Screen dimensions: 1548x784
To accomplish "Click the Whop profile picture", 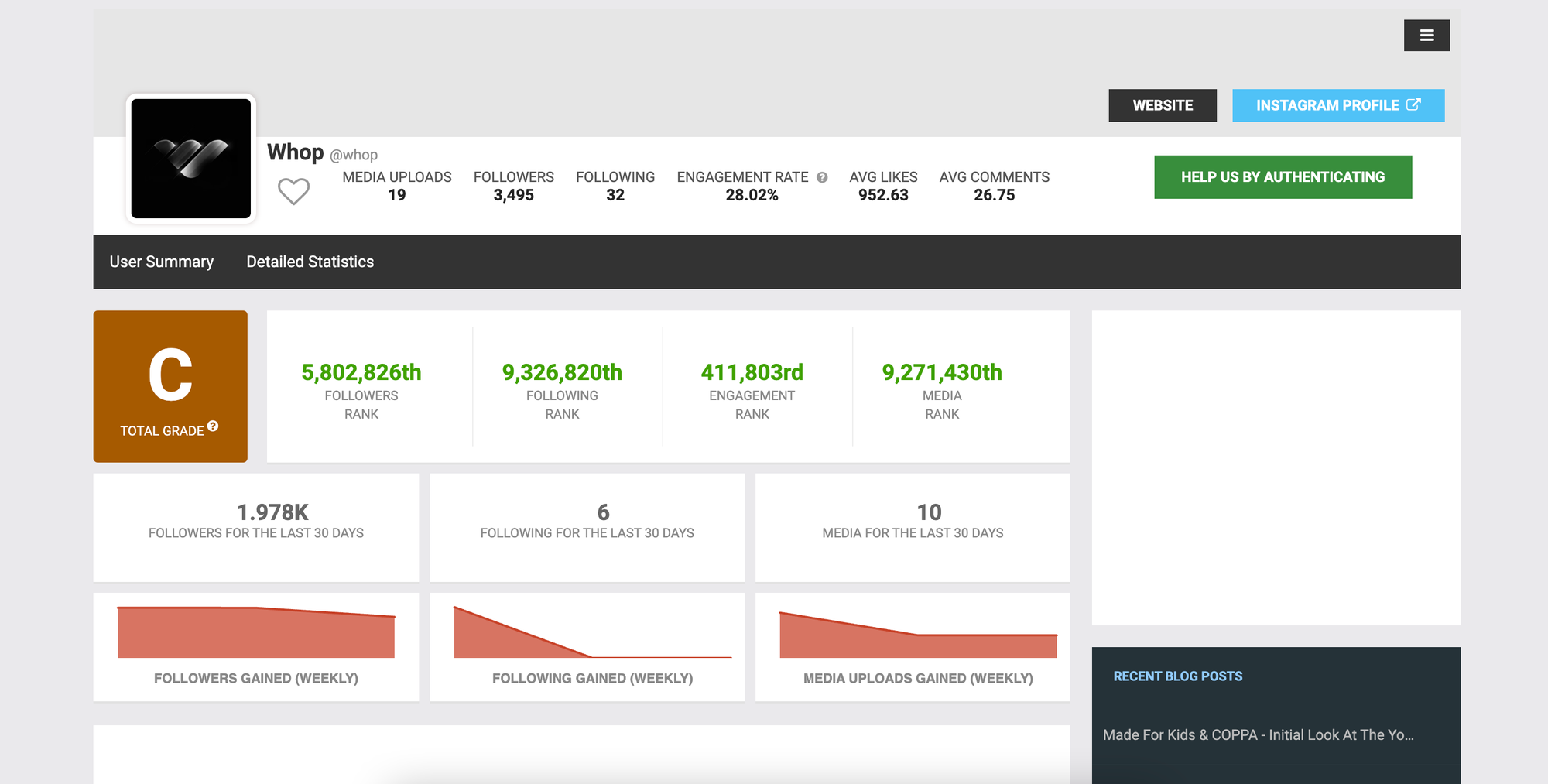I will click(190, 157).
